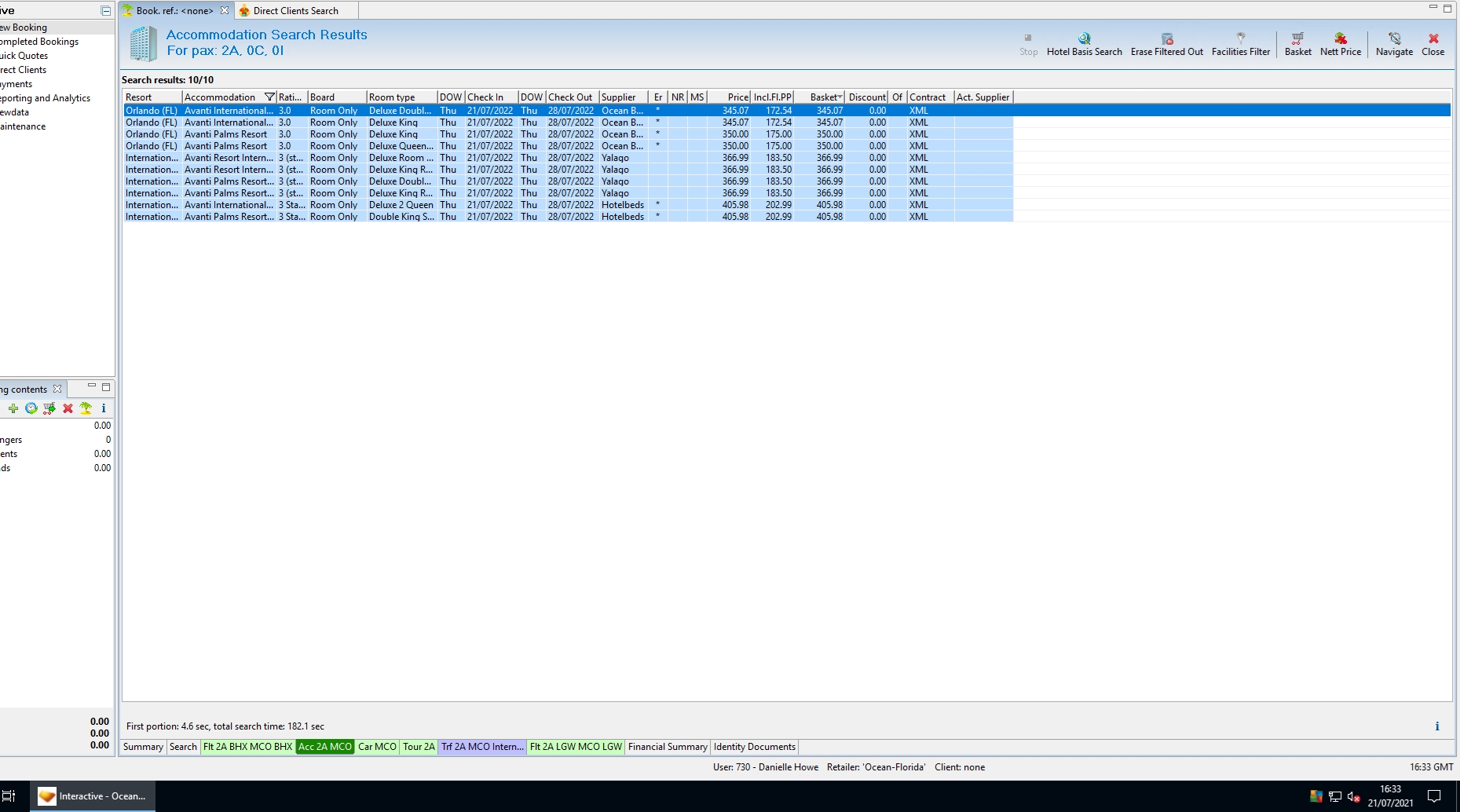Click the blue clock refresh icon
Viewport: 1460px width, 812px height.
pyautogui.click(x=31, y=408)
